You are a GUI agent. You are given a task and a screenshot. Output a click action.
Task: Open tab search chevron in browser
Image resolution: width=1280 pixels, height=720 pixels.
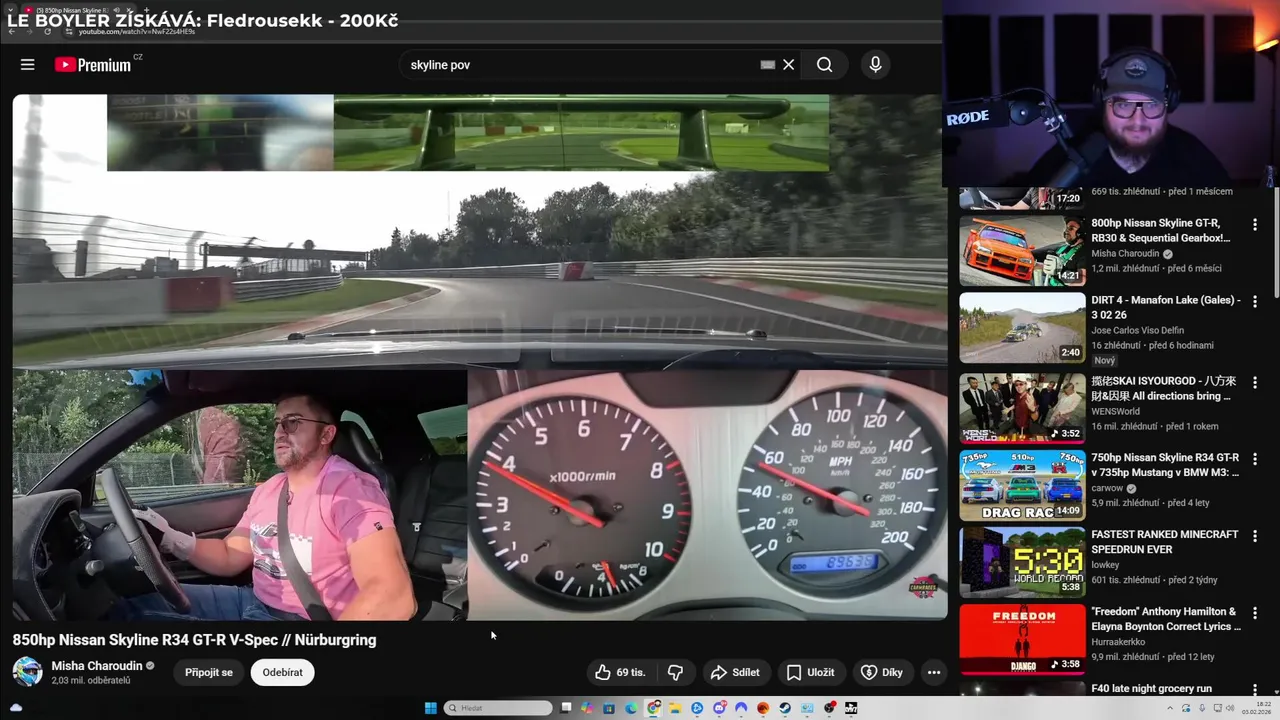point(10,10)
